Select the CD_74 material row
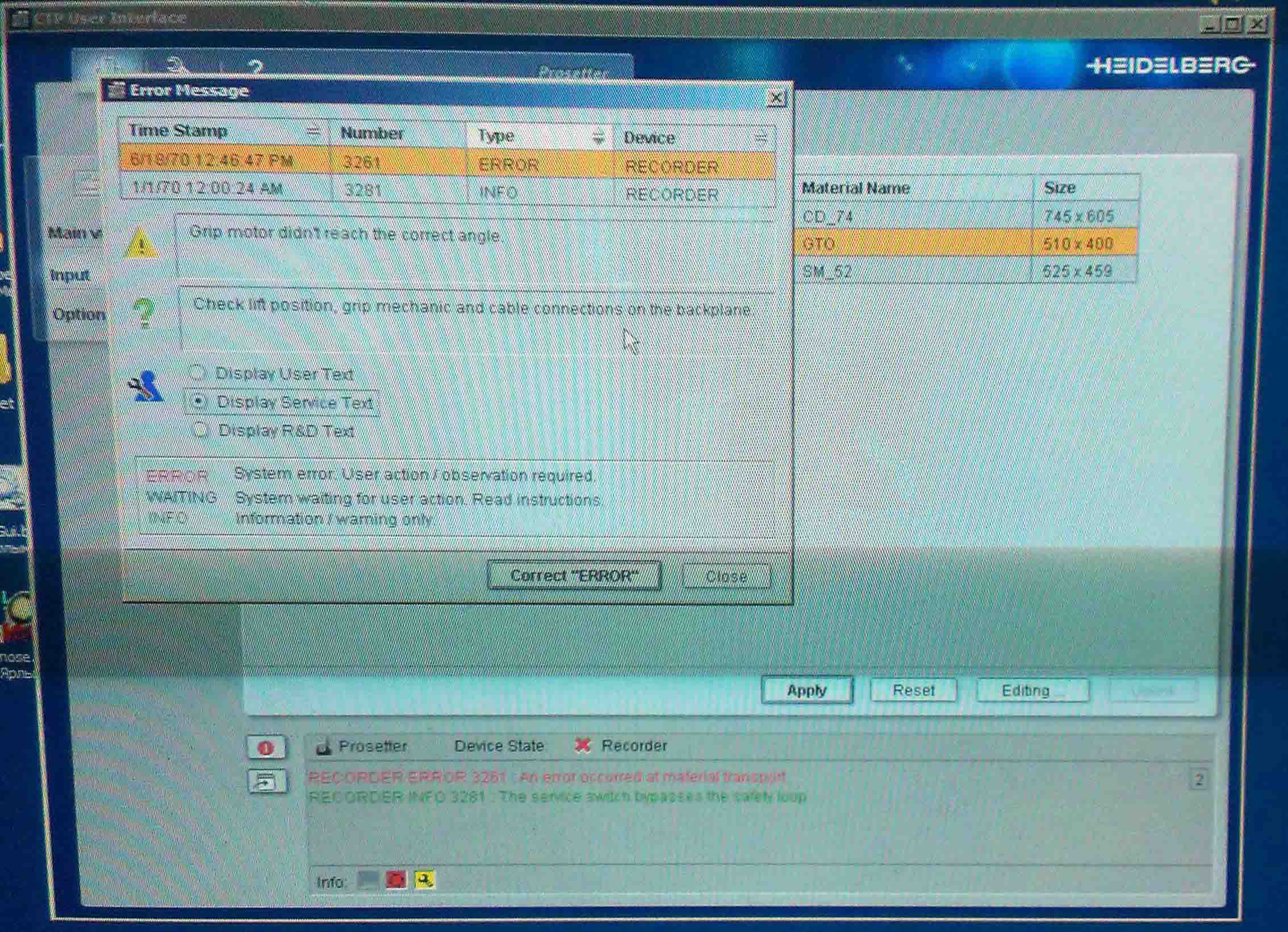The width and height of the screenshot is (1288, 932). coord(968,216)
